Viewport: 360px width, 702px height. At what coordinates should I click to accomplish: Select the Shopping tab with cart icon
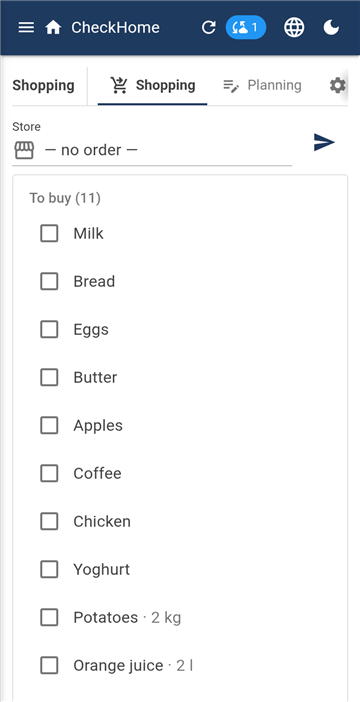pyautogui.click(x=153, y=85)
